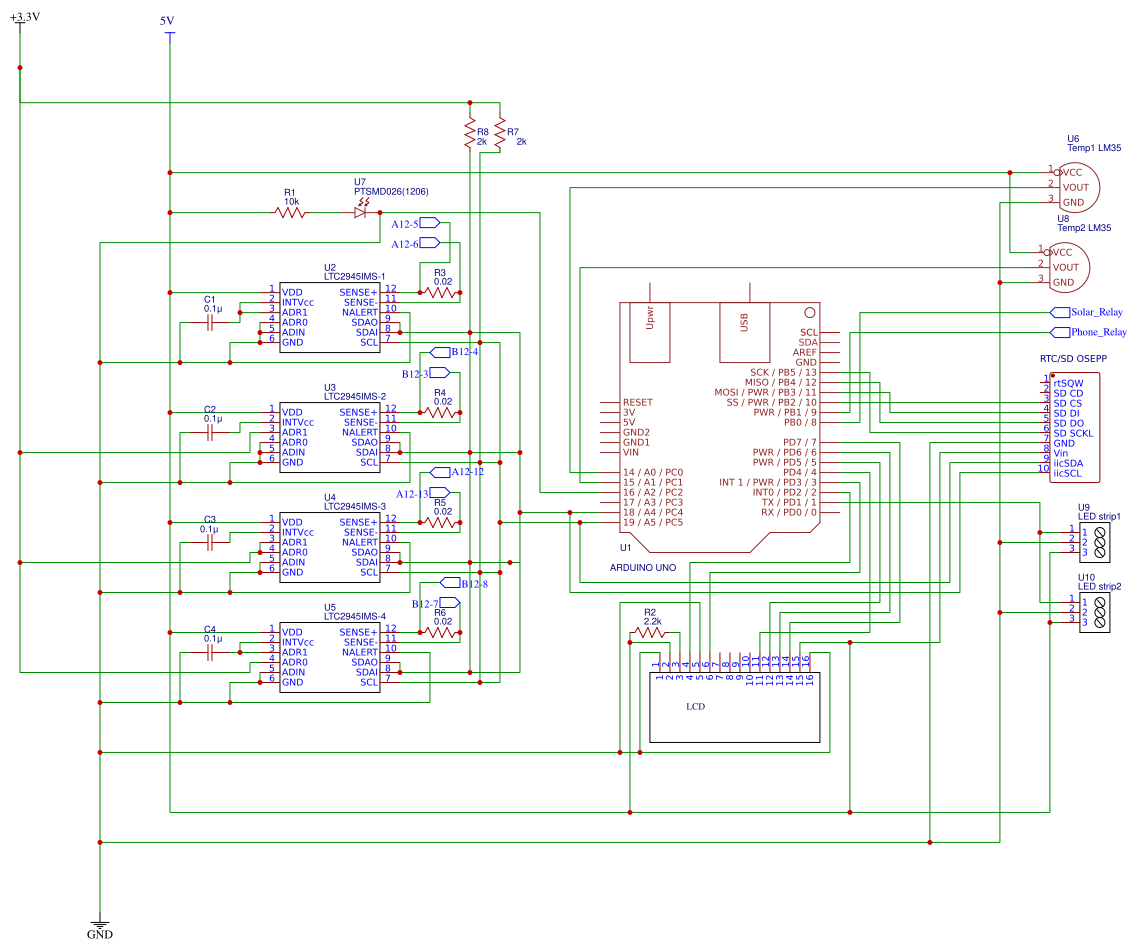This screenshot has width=1139, height=951.
Task: Click pull-up resistor R8 symbol
Action: click(x=470, y=133)
